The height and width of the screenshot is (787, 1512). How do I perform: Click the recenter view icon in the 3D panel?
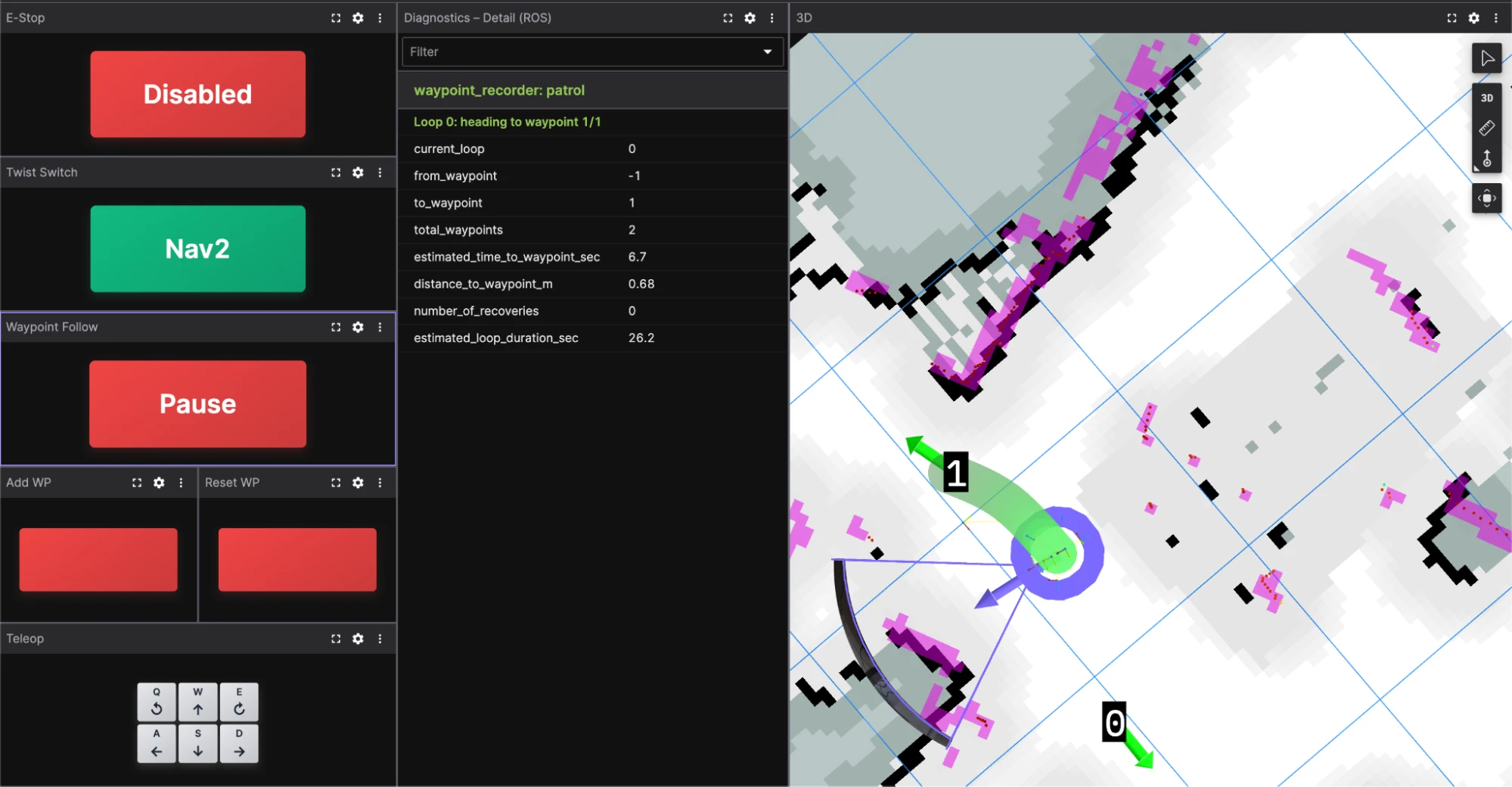1486,198
